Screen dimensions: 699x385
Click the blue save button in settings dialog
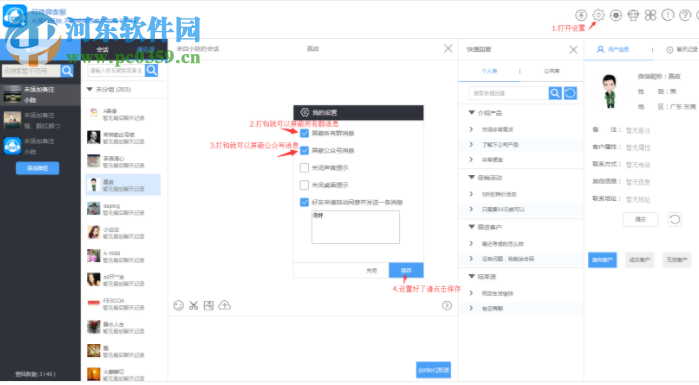406,270
